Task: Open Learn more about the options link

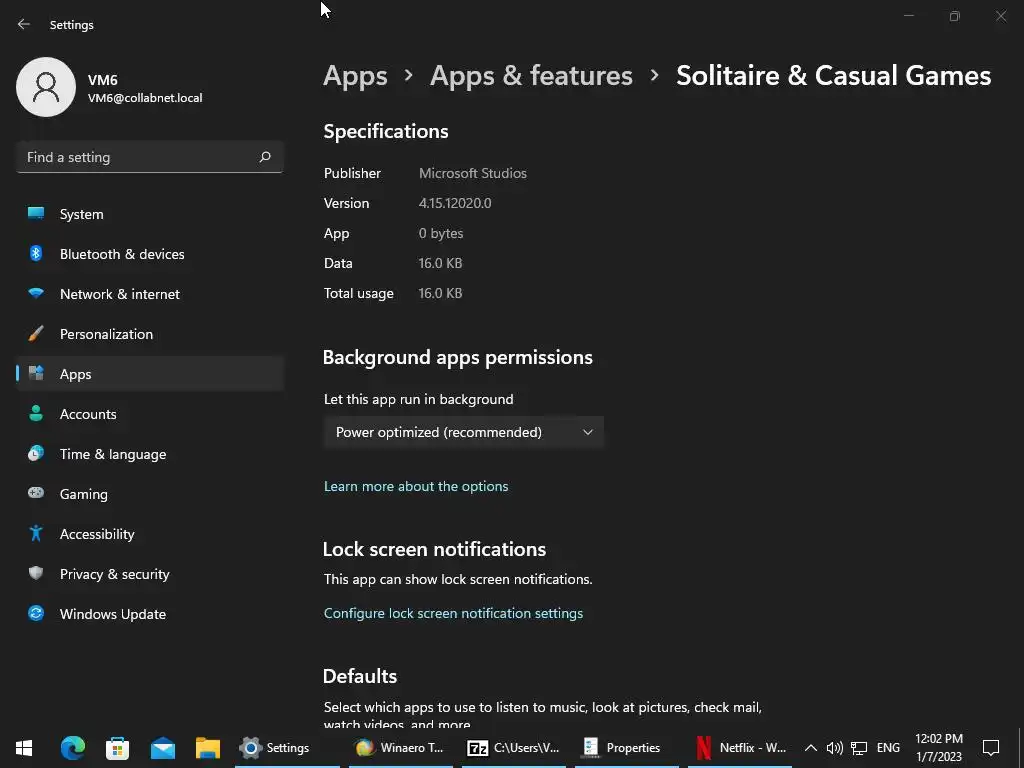Action: click(x=416, y=486)
